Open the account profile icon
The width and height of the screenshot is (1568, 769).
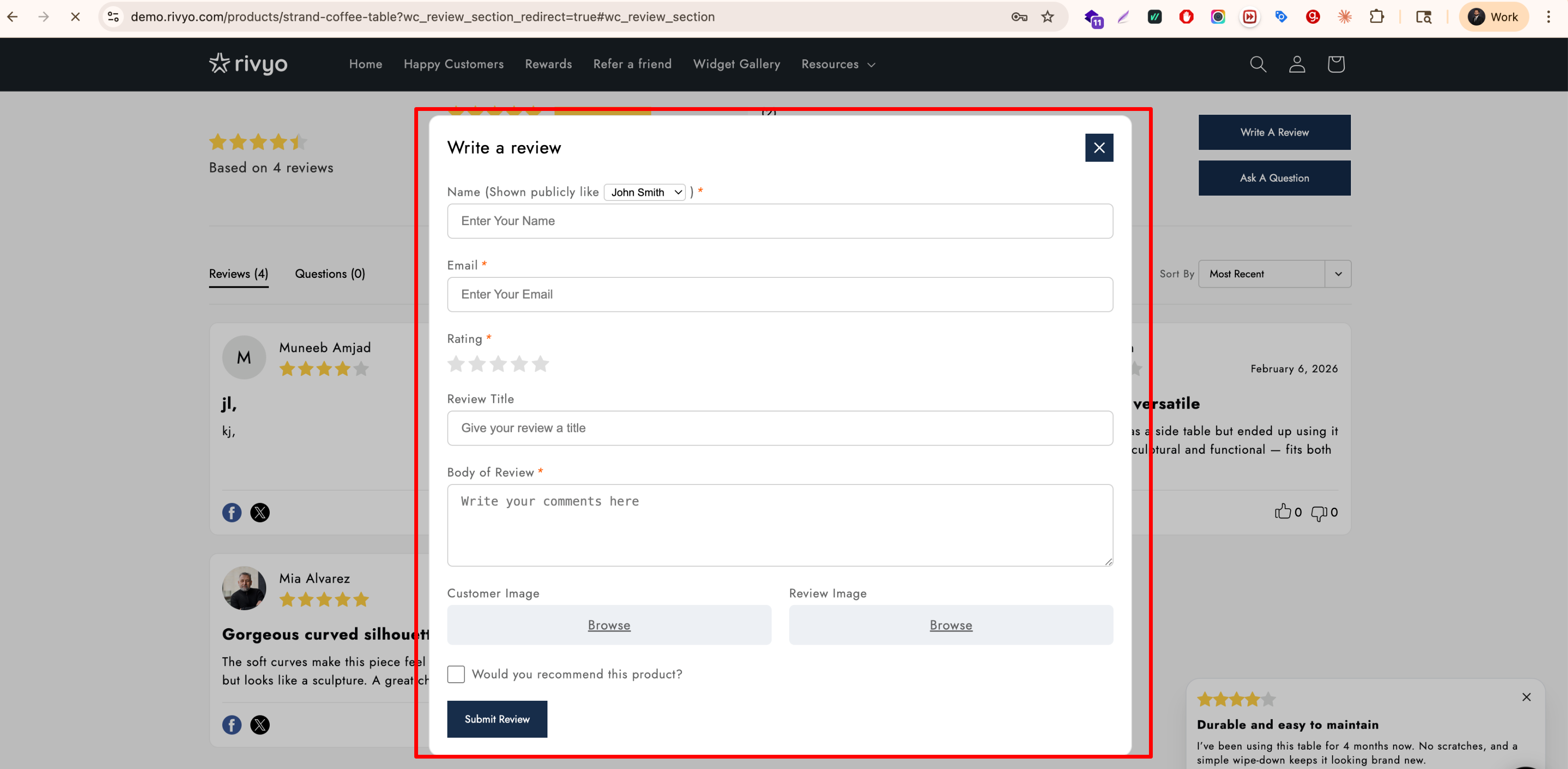(x=1296, y=64)
